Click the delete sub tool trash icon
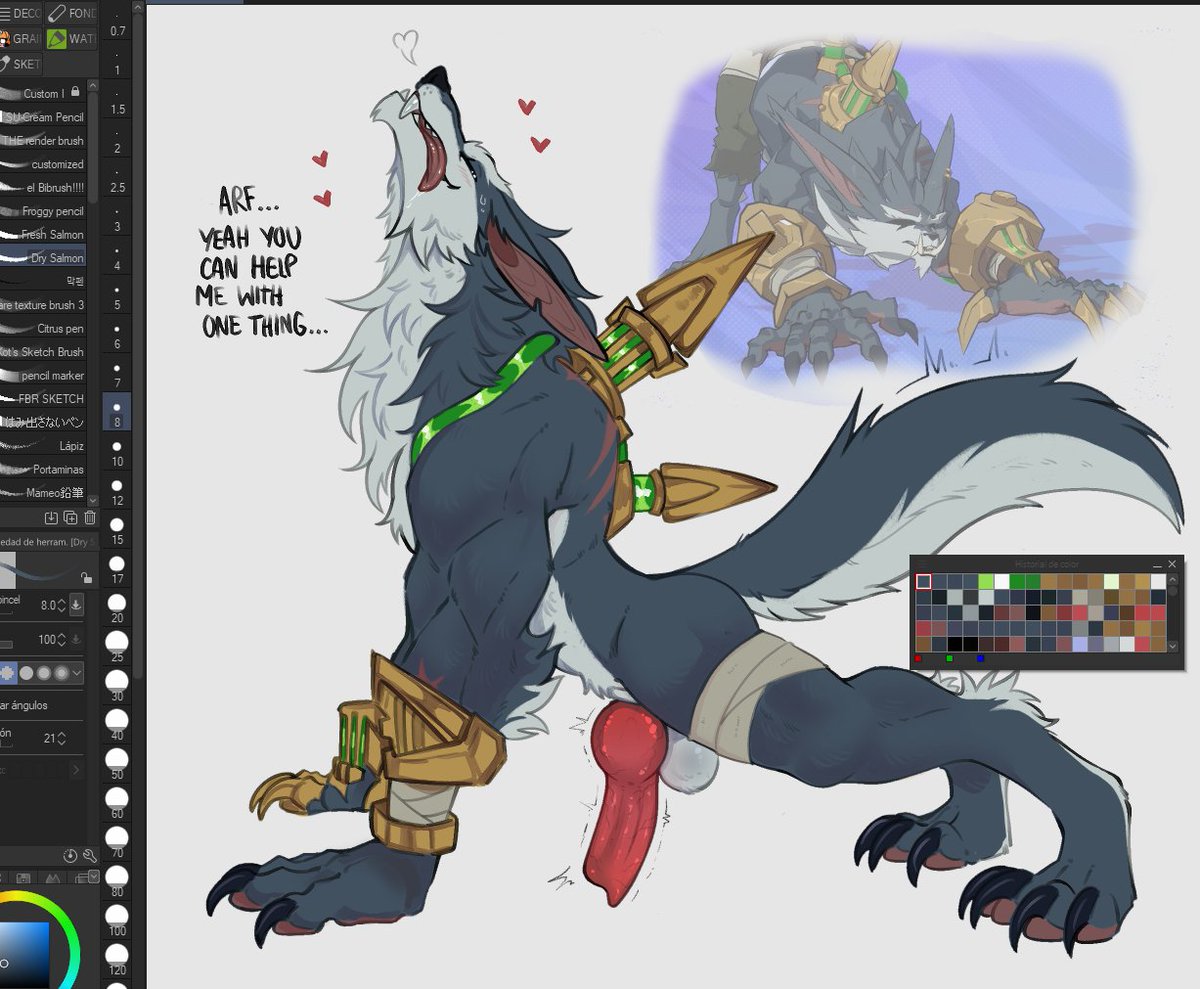 point(90,517)
